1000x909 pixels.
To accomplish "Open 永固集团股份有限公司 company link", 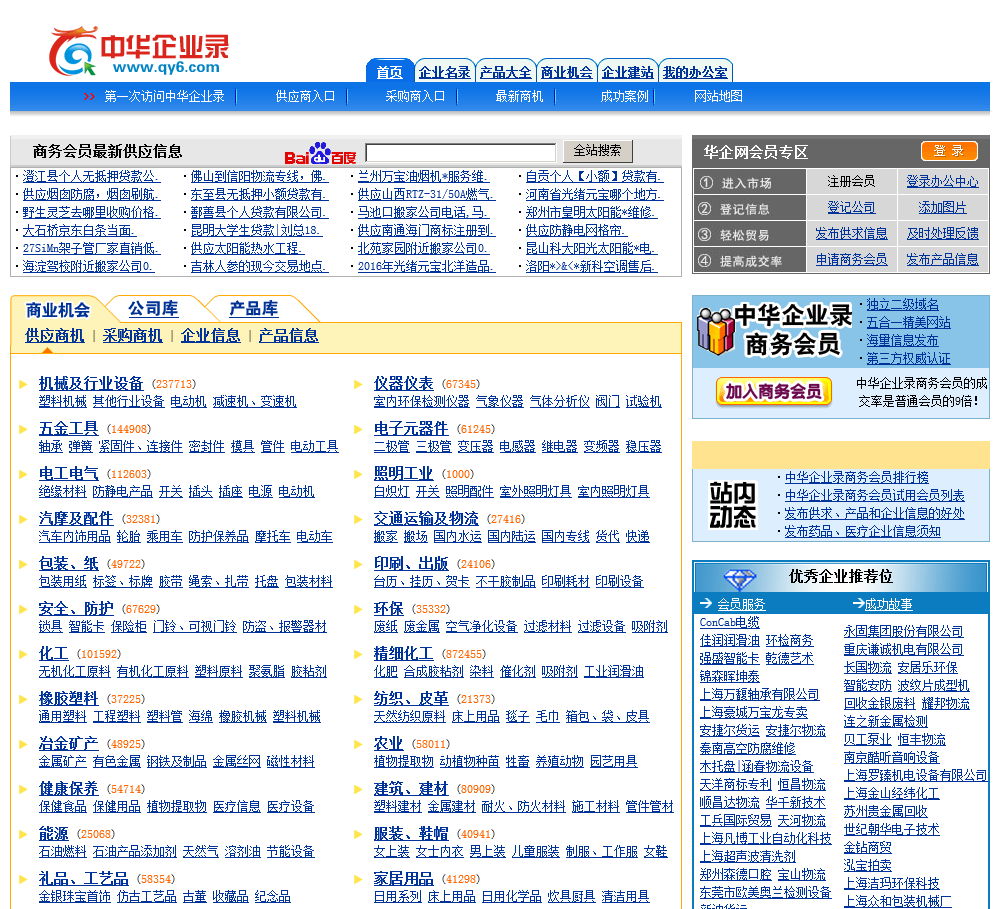I will pos(904,632).
